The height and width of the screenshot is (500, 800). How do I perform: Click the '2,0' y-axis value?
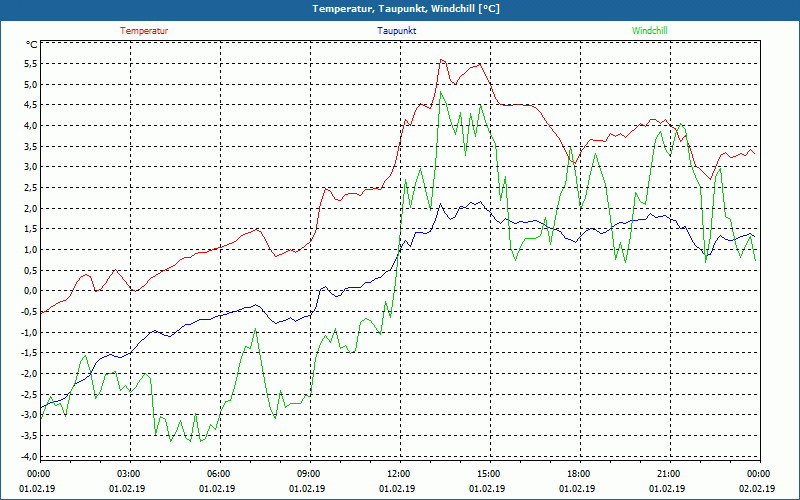[31, 208]
